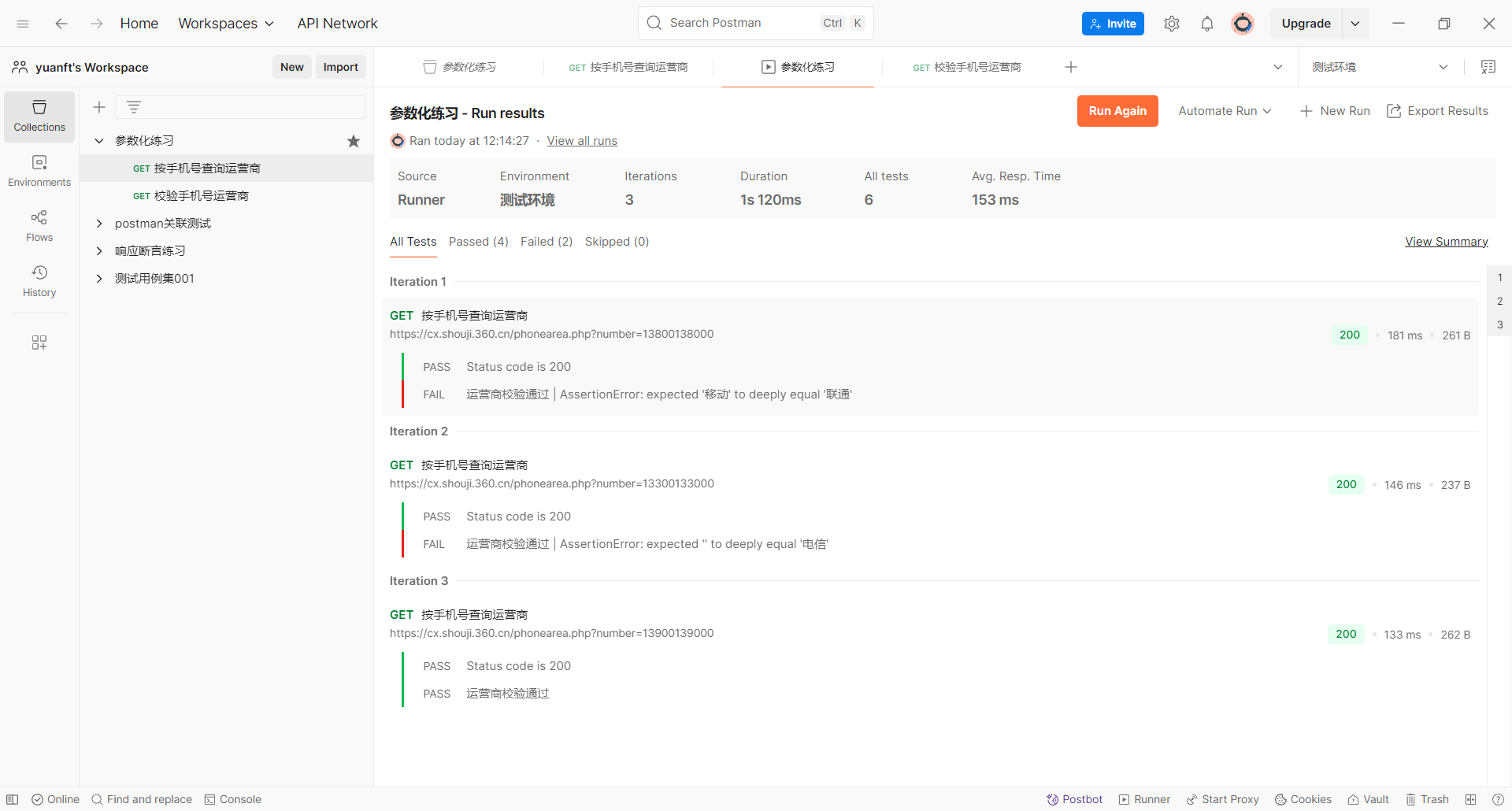This screenshot has height=811, width=1512.
Task: Go back with the left arrow
Action: pyautogui.click(x=61, y=24)
